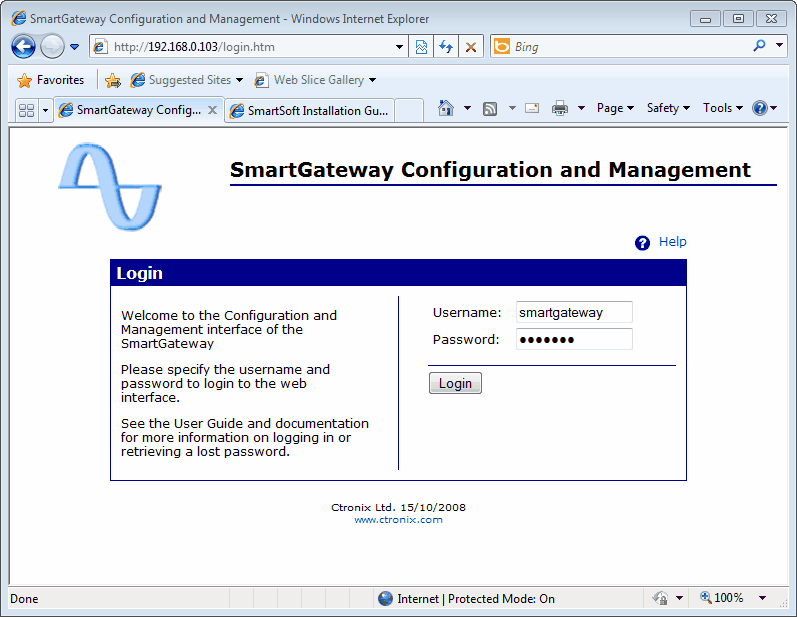Open the search provider dropdown arrow

(779, 45)
